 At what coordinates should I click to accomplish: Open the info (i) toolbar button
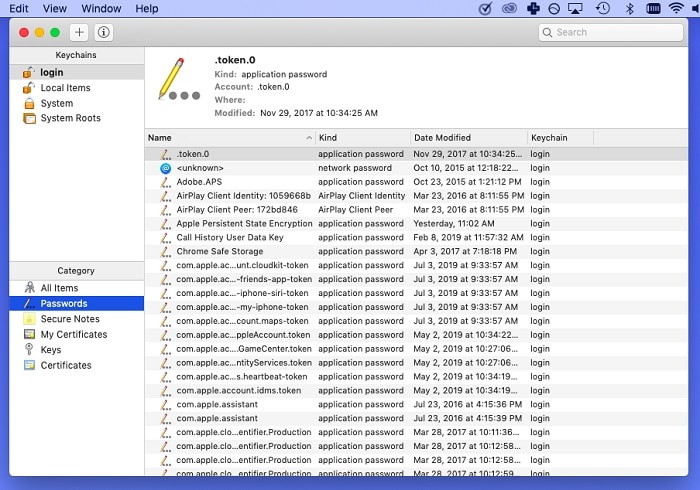[x=104, y=32]
